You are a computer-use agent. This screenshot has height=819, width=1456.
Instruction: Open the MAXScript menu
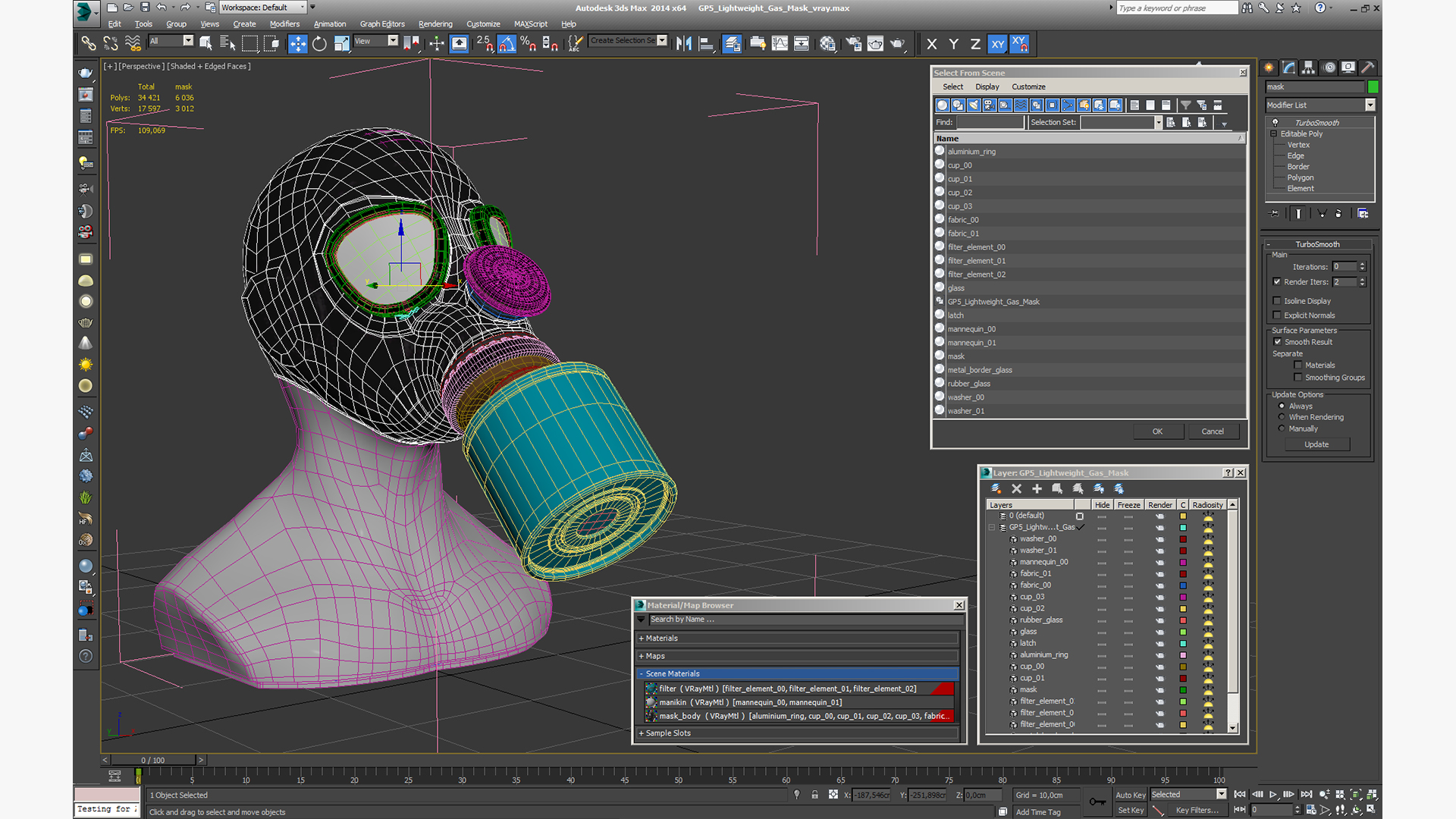coord(530,24)
